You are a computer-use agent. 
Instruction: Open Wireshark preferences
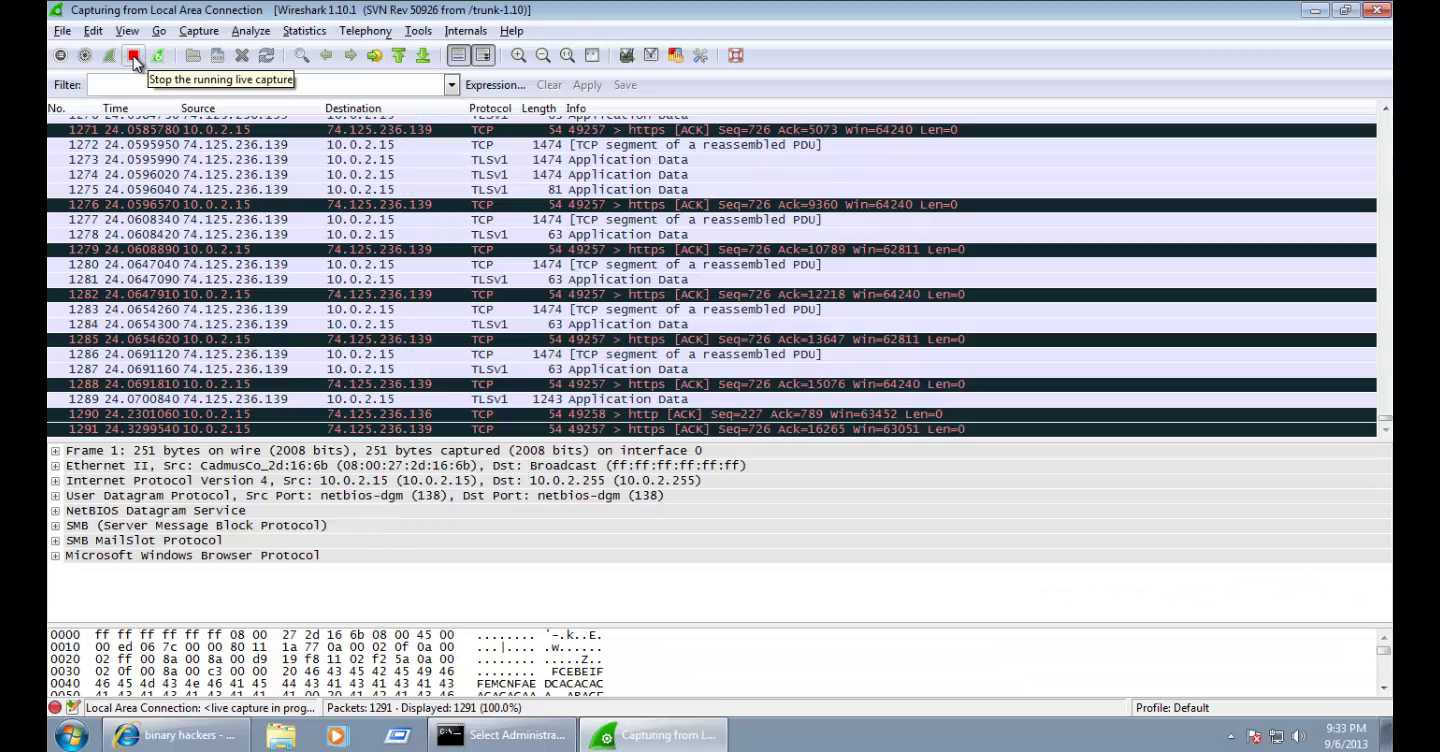[700, 55]
